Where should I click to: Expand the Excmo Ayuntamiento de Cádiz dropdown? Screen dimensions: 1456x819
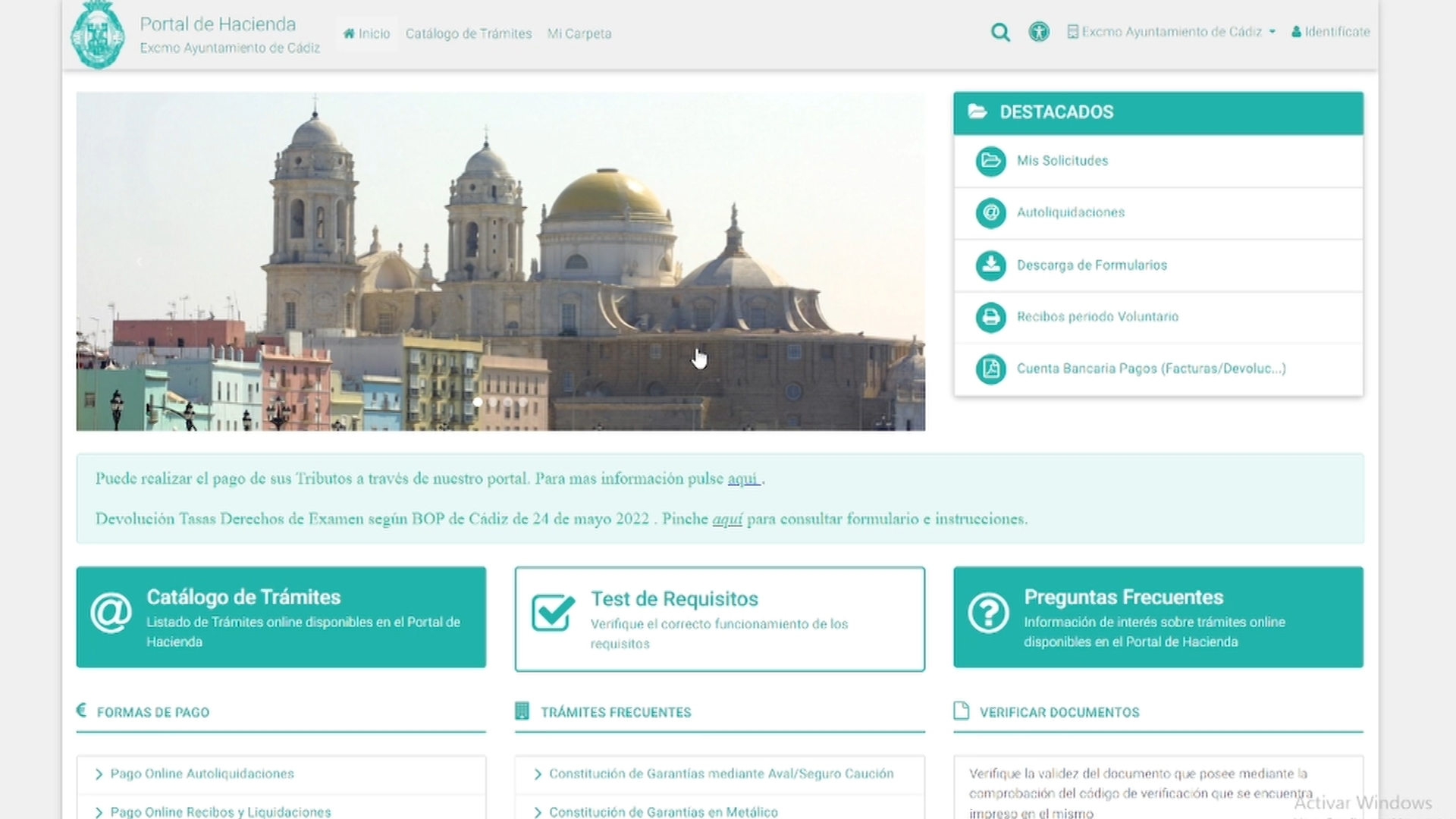point(1172,32)
